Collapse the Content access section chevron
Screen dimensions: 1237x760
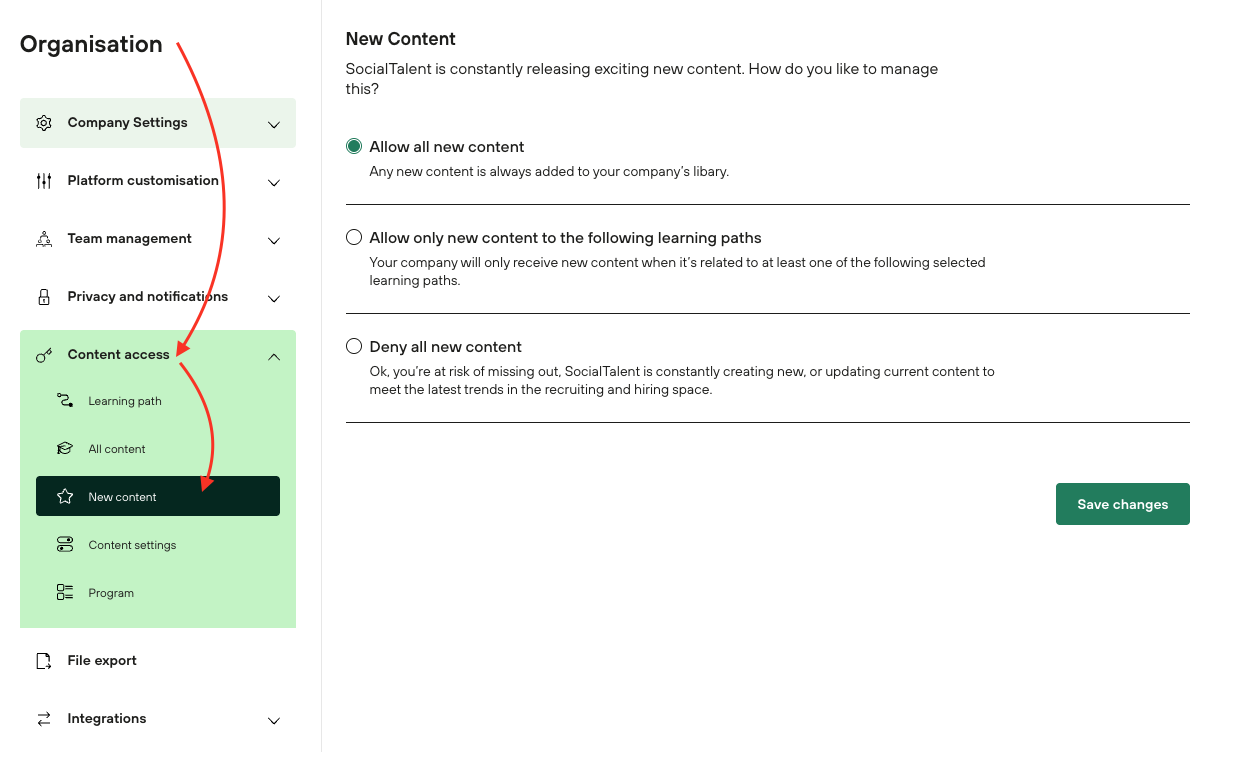point(274,356)
